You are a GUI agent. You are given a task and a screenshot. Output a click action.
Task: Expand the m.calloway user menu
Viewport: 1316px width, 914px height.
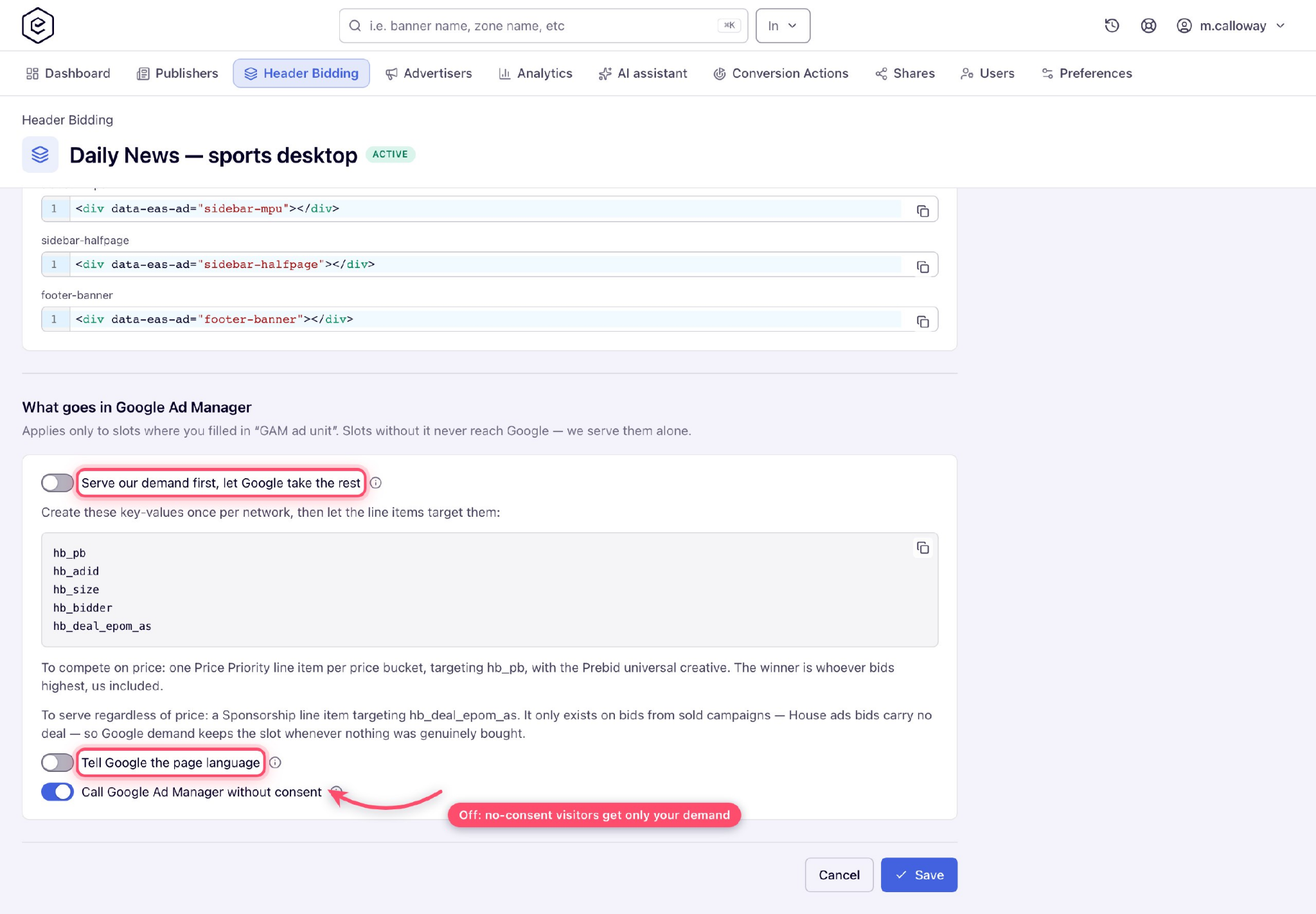tap(1230, 26)
